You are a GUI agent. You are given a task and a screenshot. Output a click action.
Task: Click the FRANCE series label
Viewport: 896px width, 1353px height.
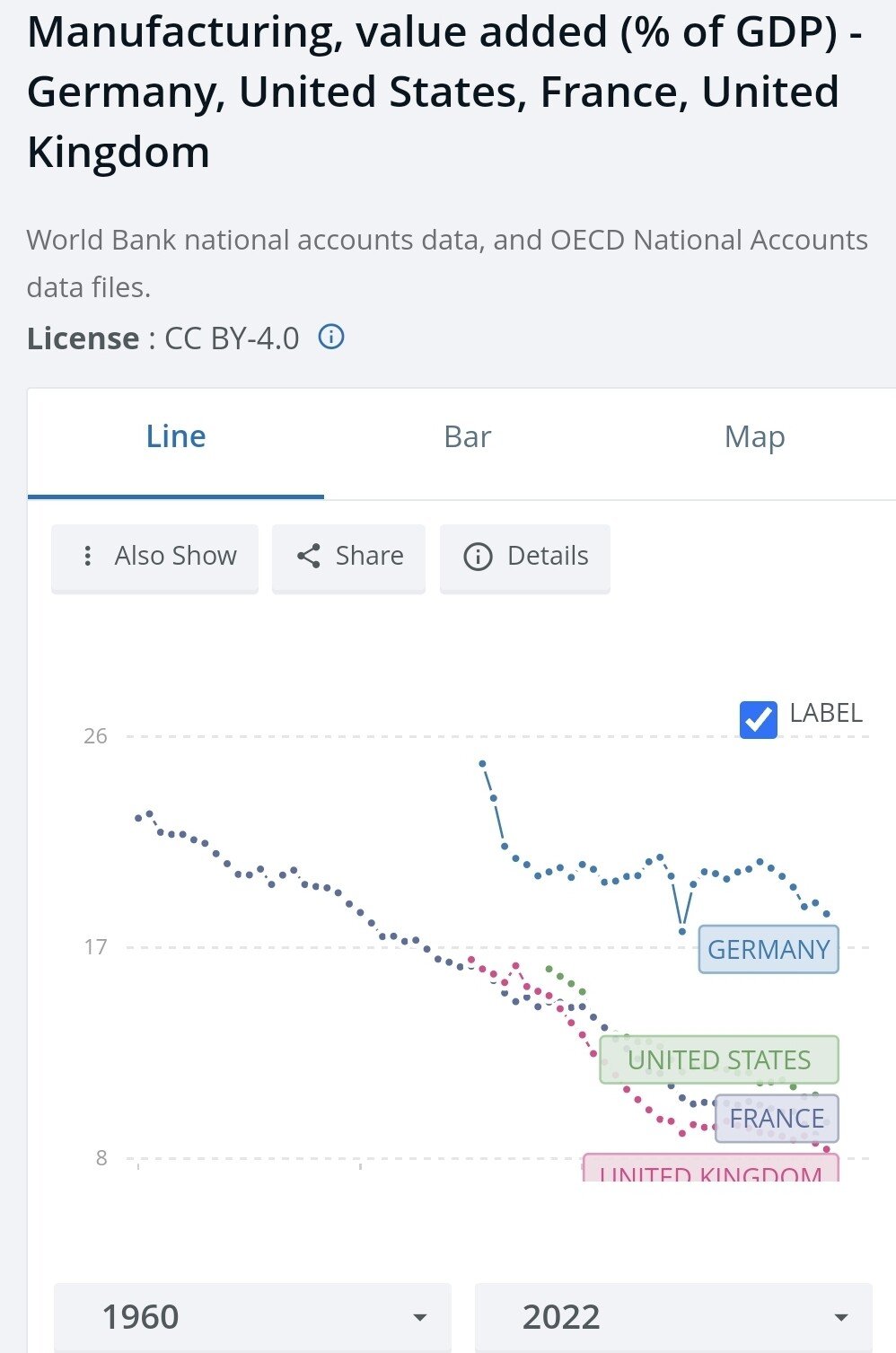point(776,1119)
